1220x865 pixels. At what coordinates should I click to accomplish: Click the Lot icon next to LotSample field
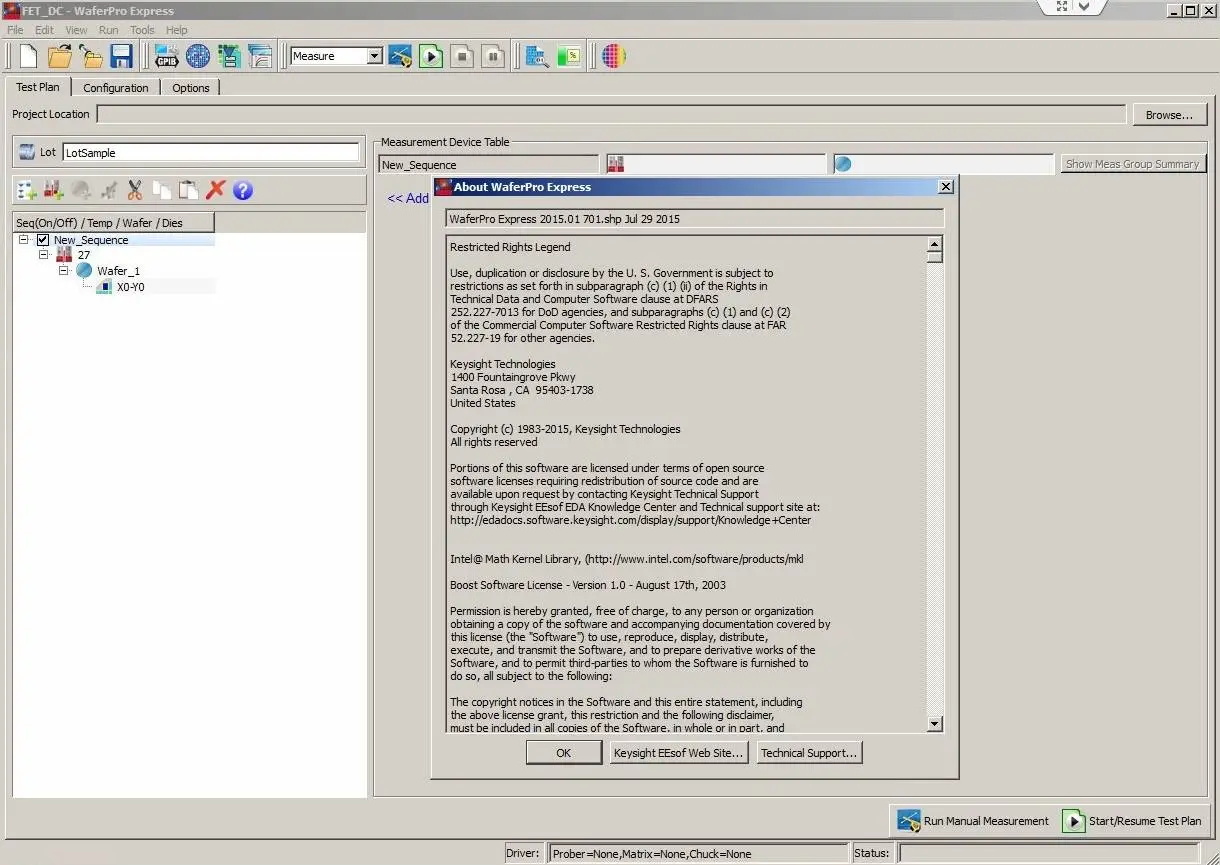click(x=27, y=153)
